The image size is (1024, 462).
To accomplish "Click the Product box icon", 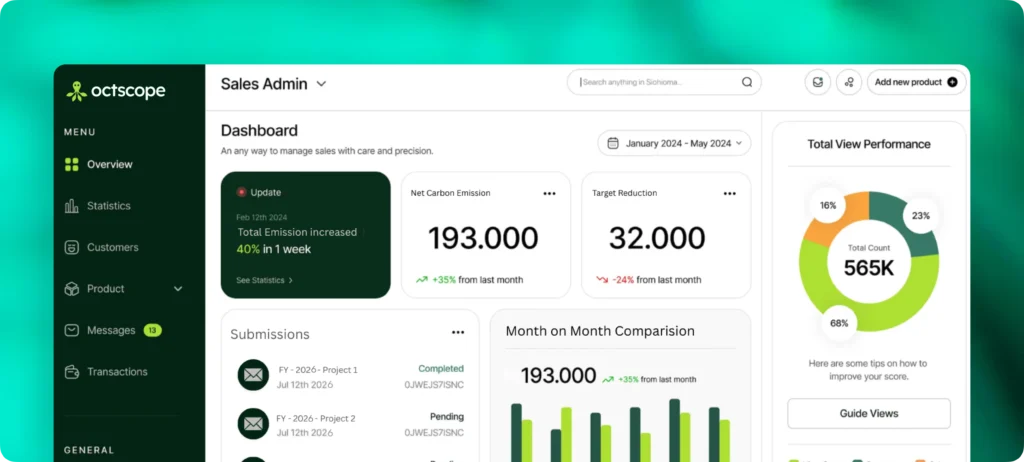I will coord(72,289).
